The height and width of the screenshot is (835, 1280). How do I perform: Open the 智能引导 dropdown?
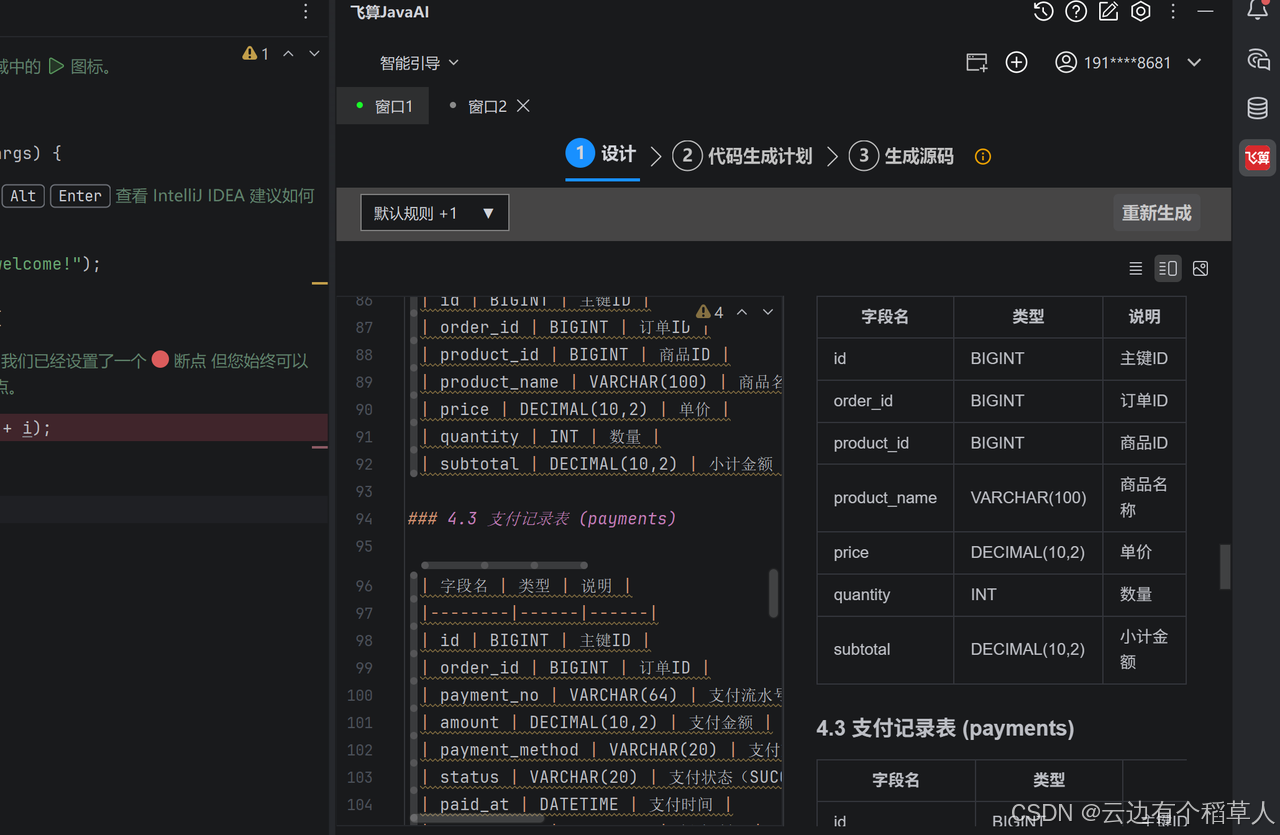click(x=419, y=62)
